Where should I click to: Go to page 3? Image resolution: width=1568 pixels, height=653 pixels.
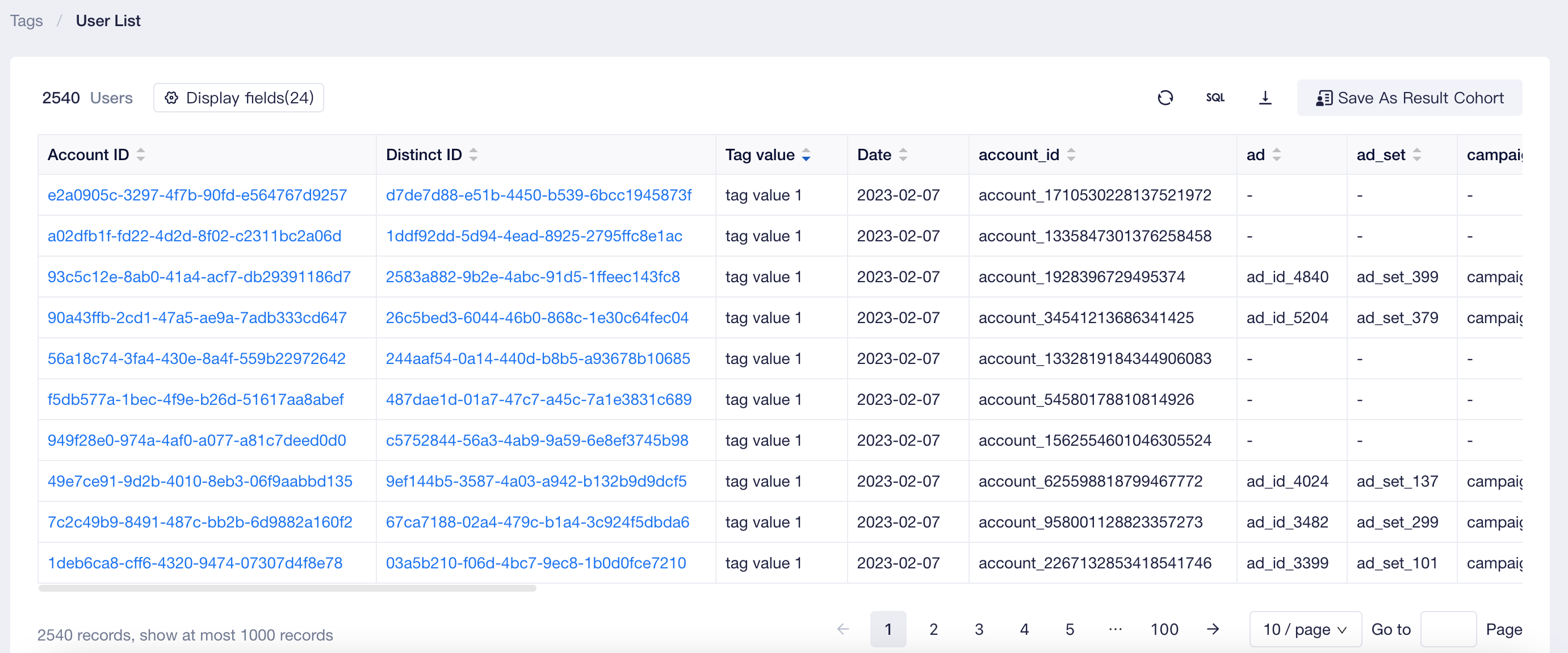979,629
